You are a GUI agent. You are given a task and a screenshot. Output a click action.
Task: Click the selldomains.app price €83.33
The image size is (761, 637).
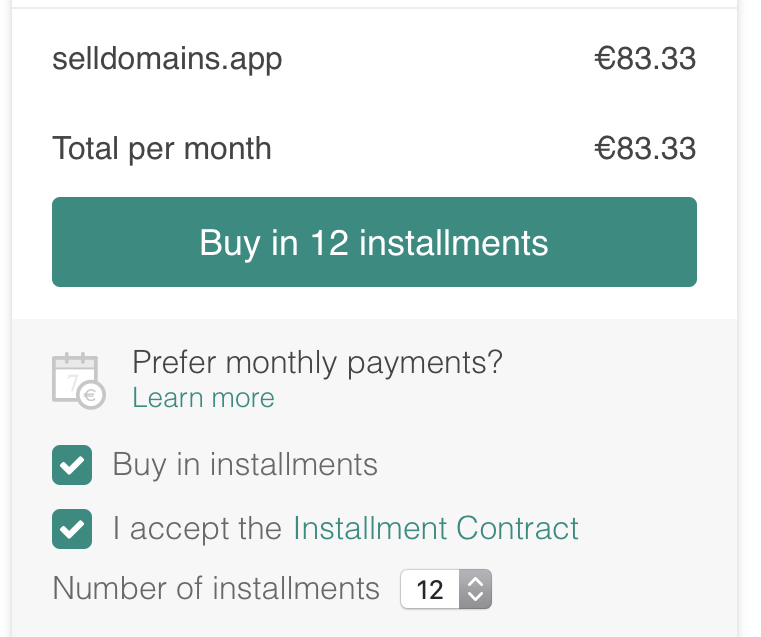pyautogui.click(x=645, y=59)
